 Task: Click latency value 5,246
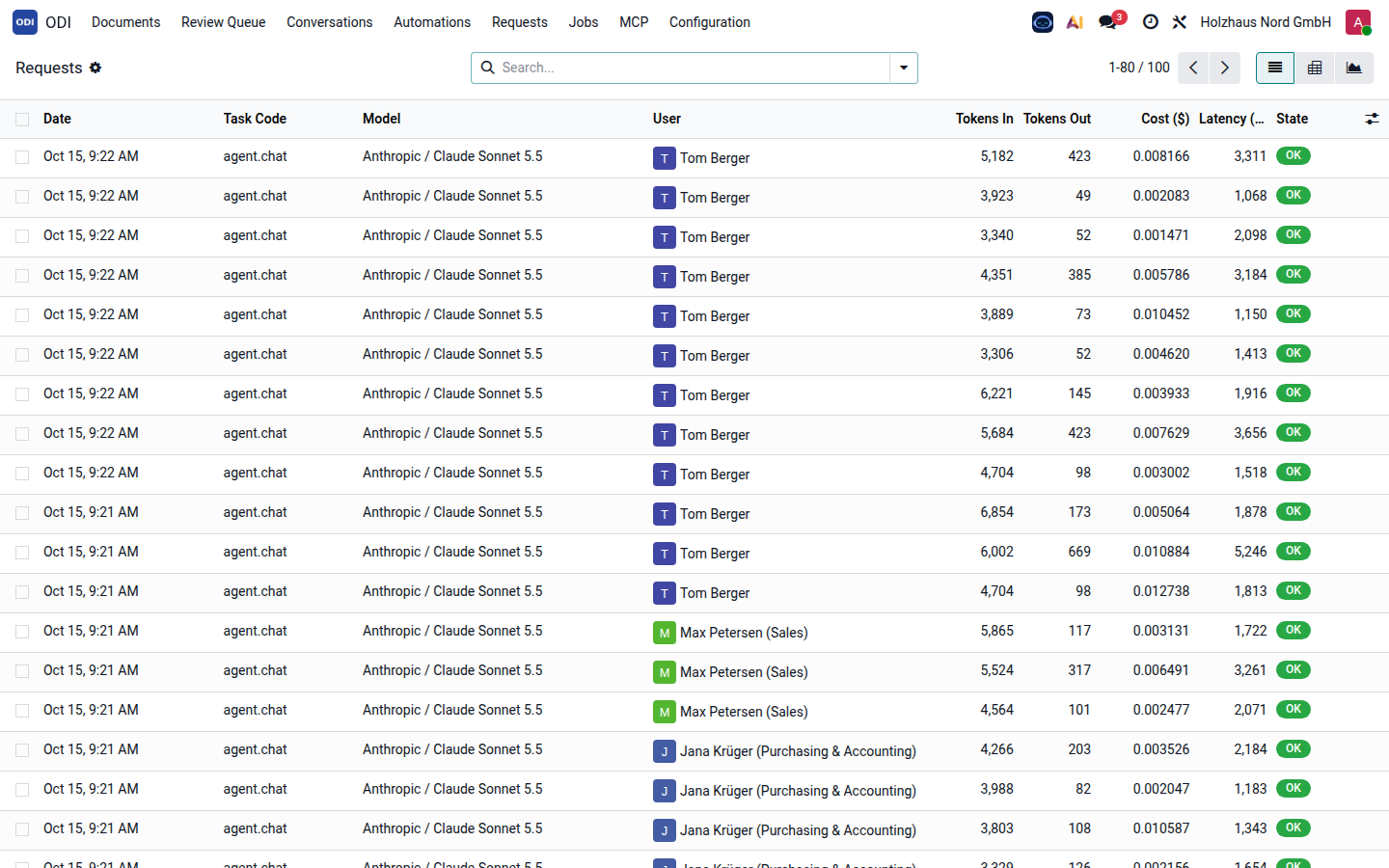[x=1250, y=552]
